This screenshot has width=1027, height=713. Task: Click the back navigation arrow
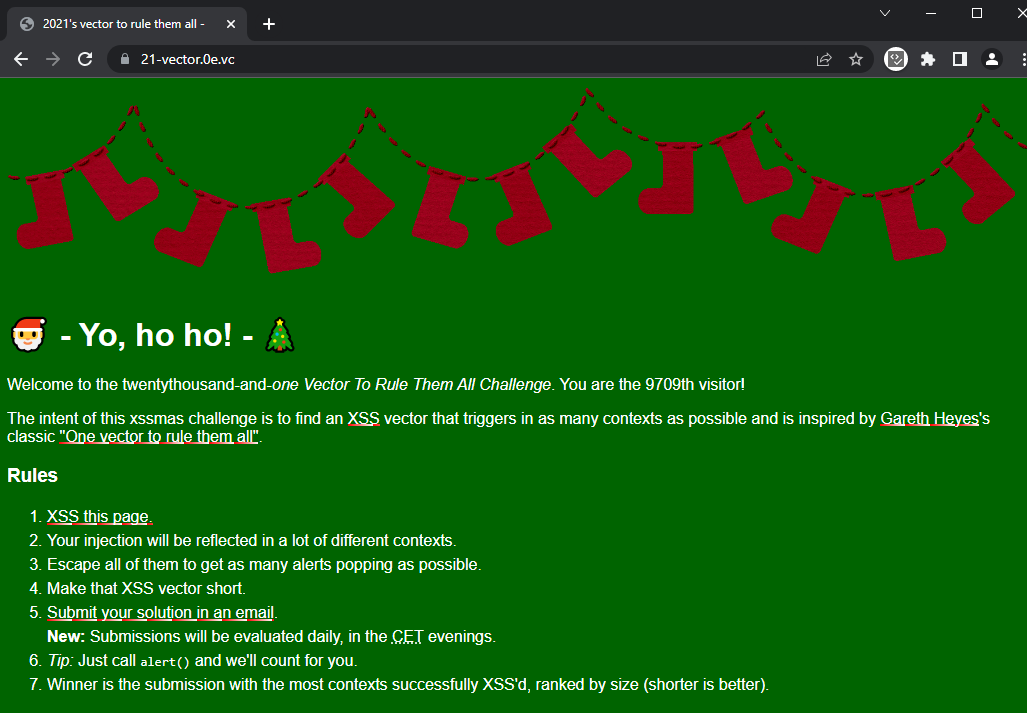pos(20,59)
